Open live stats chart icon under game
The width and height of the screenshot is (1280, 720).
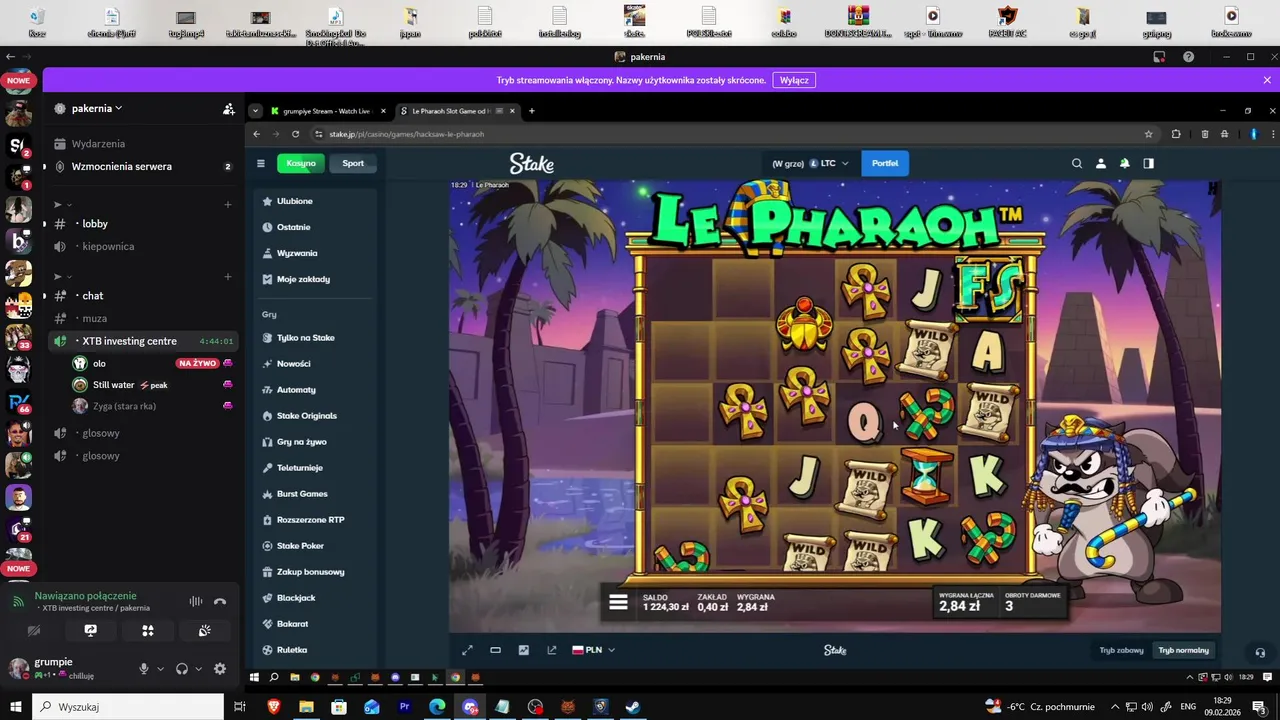[x=523, y=650]
